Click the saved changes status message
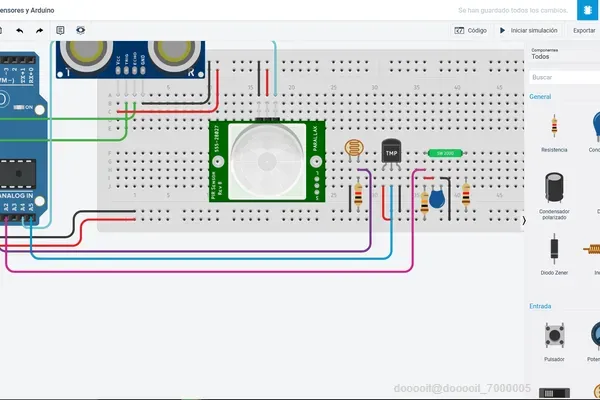This screenshot has width=600, height=400. point(513,10)
